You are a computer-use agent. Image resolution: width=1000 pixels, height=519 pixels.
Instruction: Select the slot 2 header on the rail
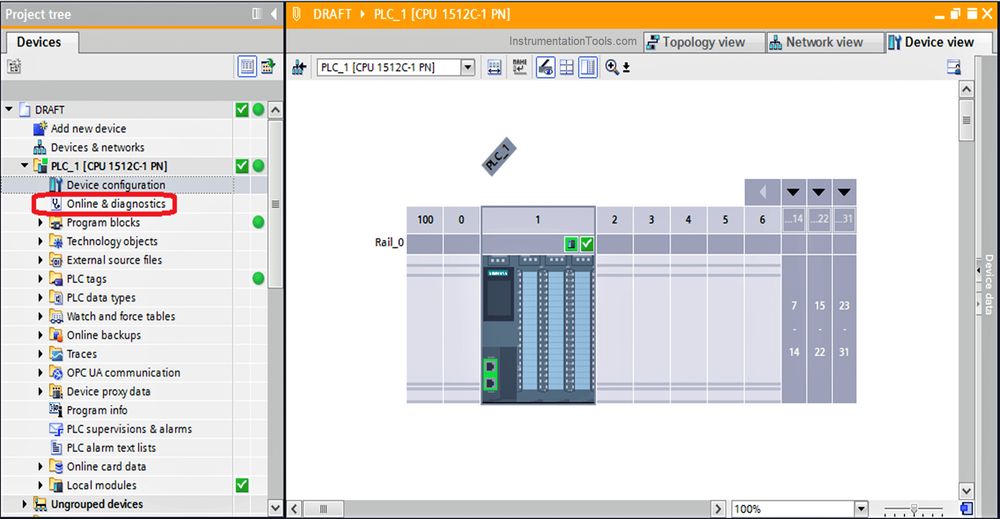click(x=614, y=219)
